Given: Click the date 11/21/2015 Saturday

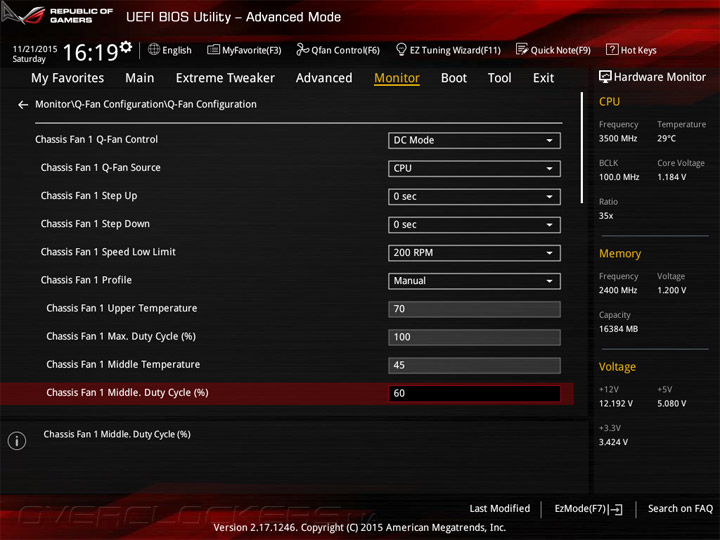Looking at the screenshot, I should (x=34, y=54).
